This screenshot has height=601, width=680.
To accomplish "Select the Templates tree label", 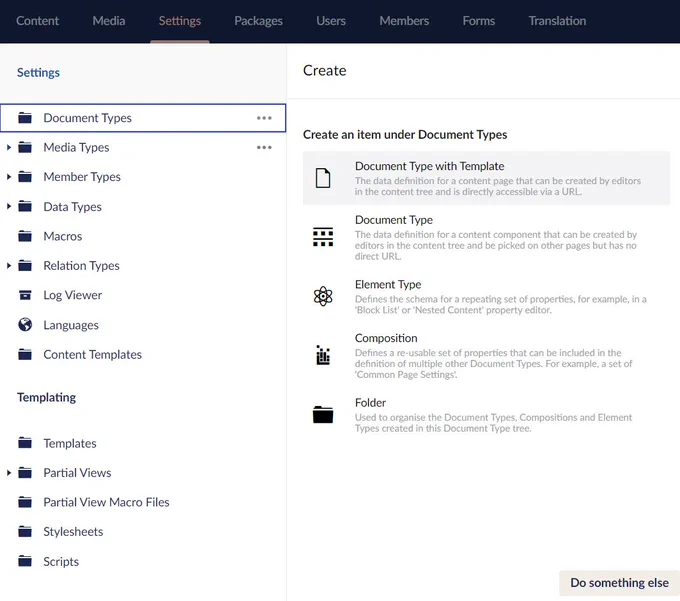I will click(x=70, y=443).
